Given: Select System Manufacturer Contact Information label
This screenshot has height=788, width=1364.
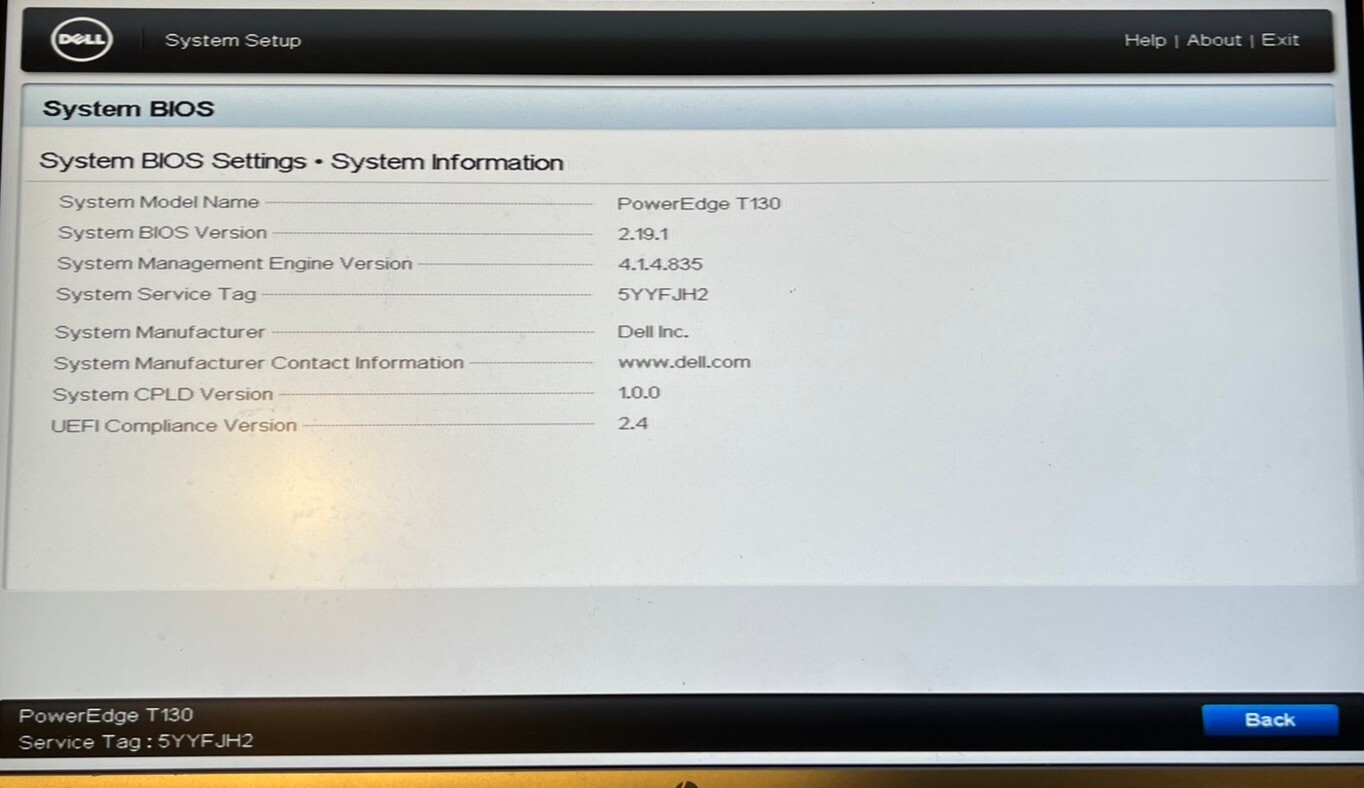Looking at the screenshot, I should (259, 363).
